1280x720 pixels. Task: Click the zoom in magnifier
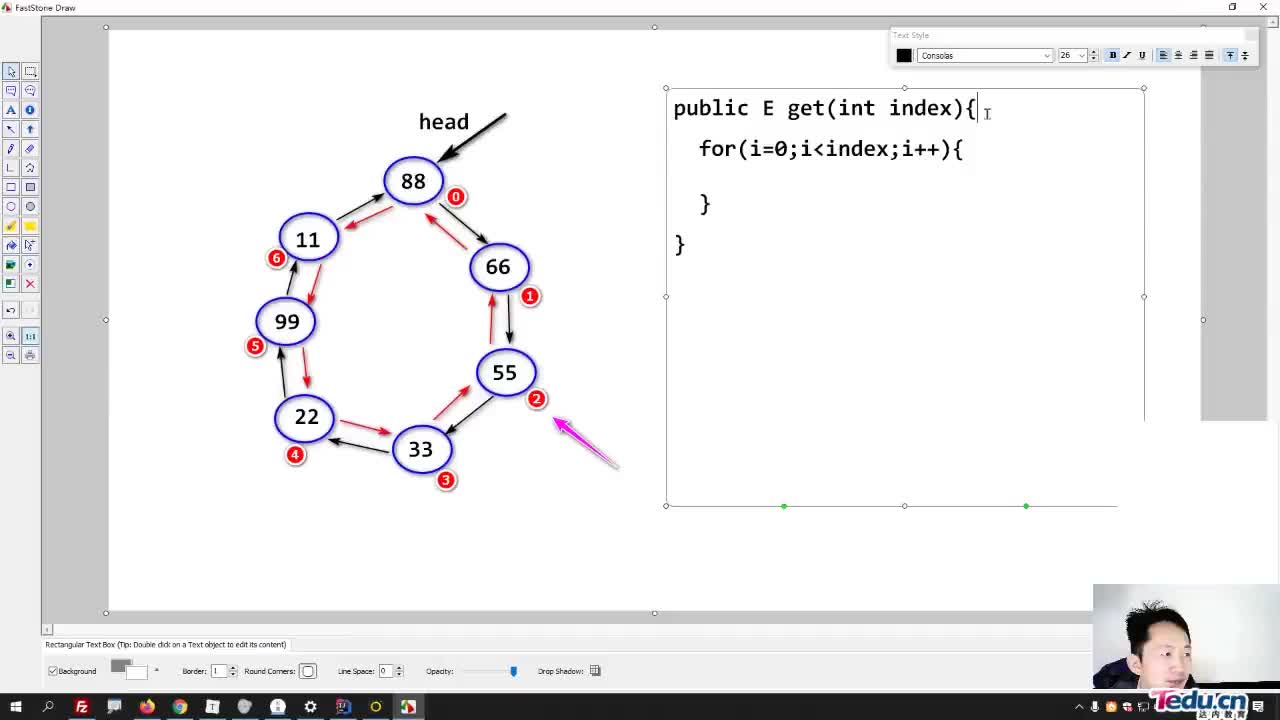pos(11,336)
